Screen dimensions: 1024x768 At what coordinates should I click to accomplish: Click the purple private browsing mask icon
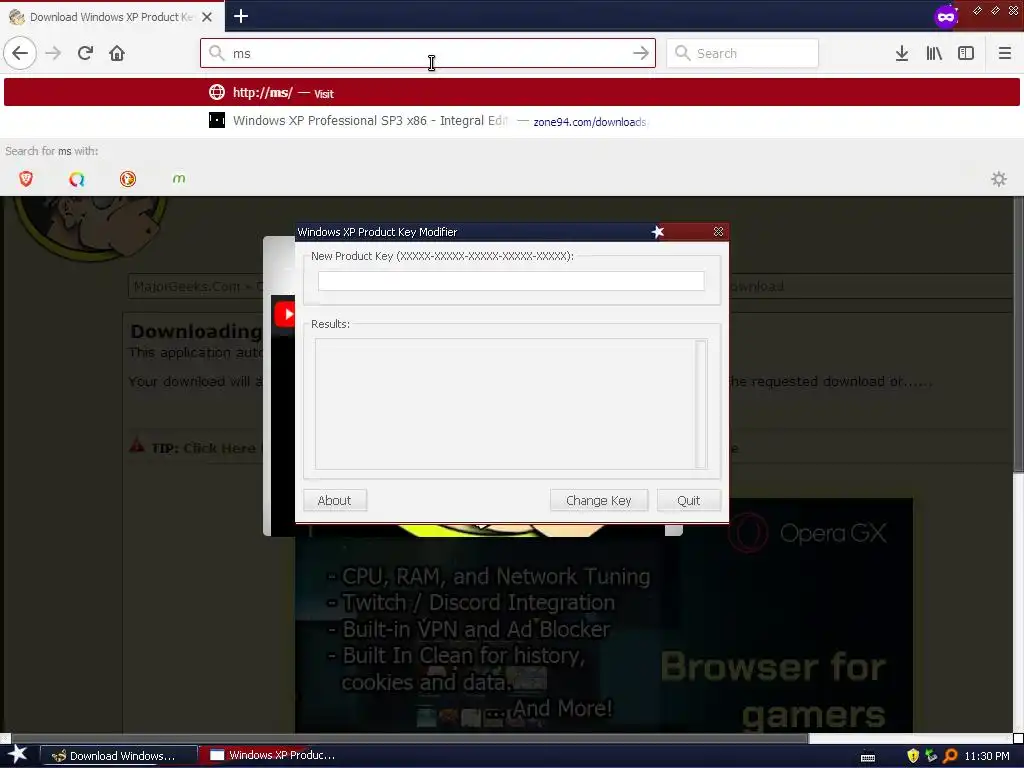coord(946,16)
